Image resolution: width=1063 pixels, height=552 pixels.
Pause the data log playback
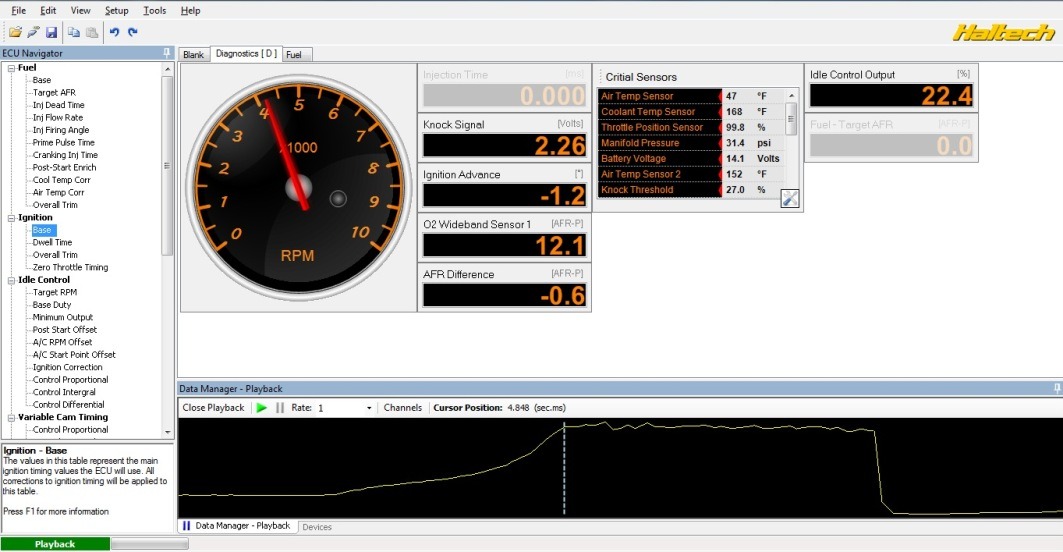[x=280, y=408]
